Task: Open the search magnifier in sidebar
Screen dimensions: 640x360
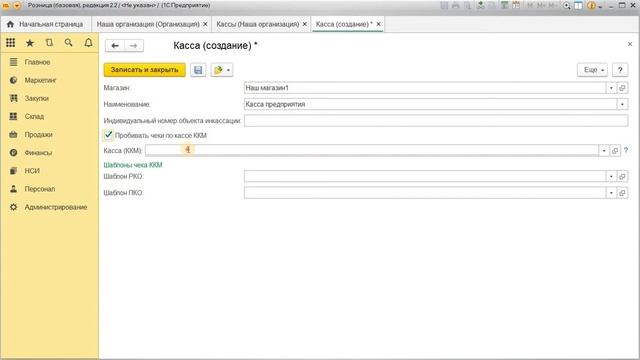Action: (69, 43)
